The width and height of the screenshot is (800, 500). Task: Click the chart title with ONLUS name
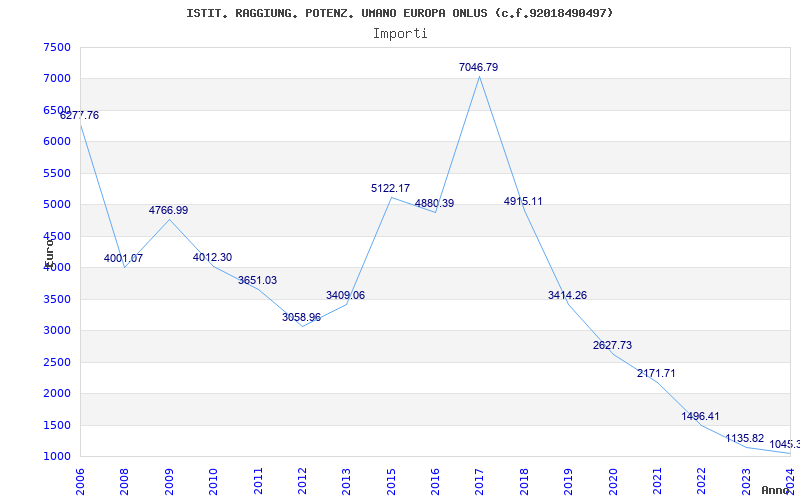399,13
